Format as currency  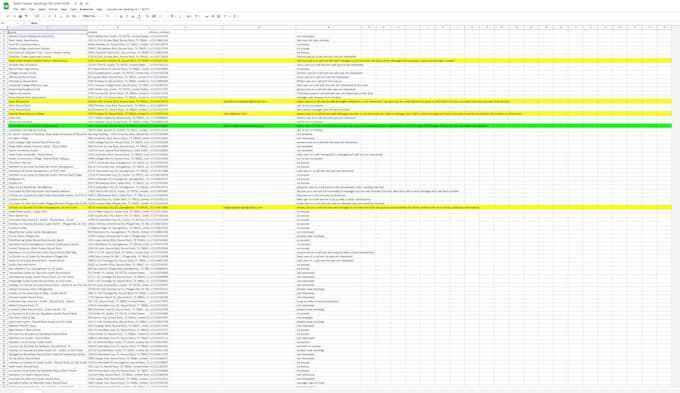pos(49,16)
